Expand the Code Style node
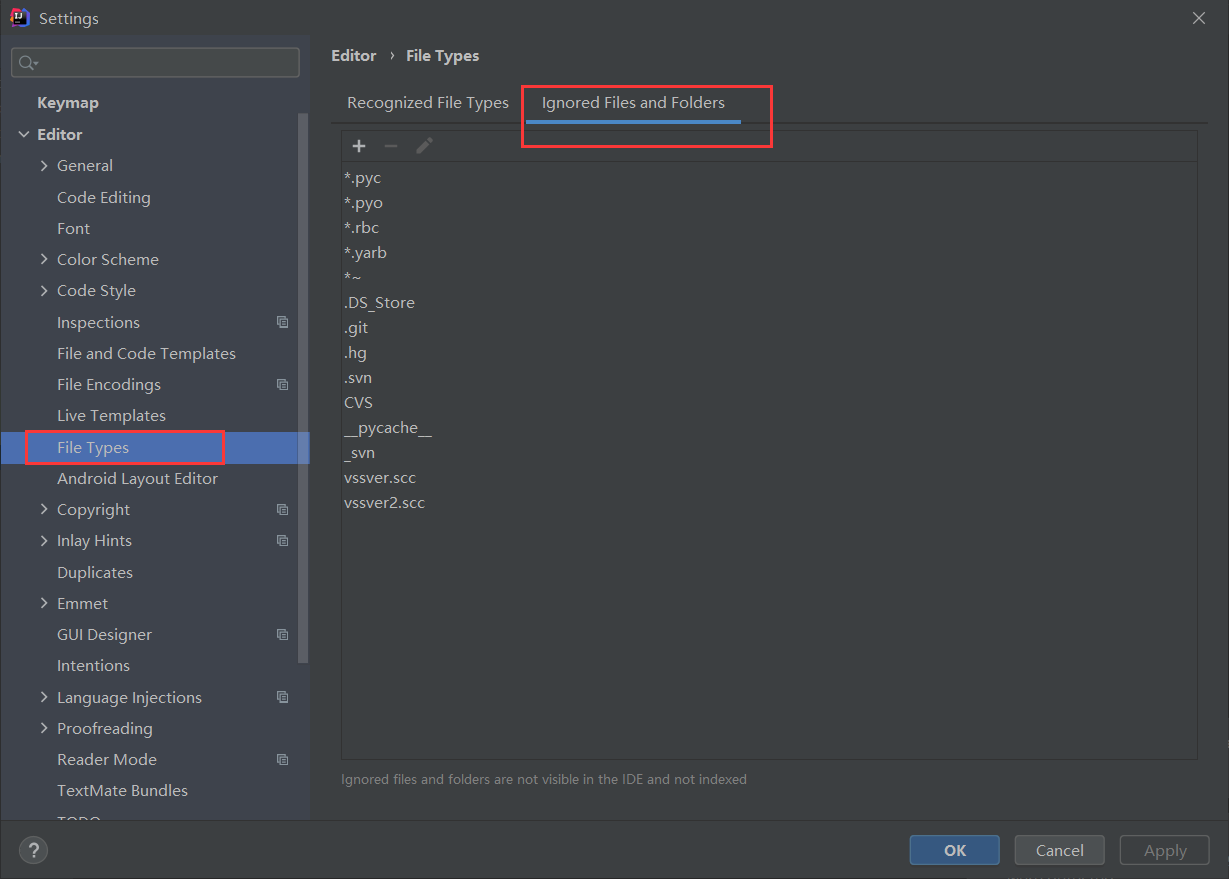This screenshot has width=1229, height=879. tap(44, 291)
